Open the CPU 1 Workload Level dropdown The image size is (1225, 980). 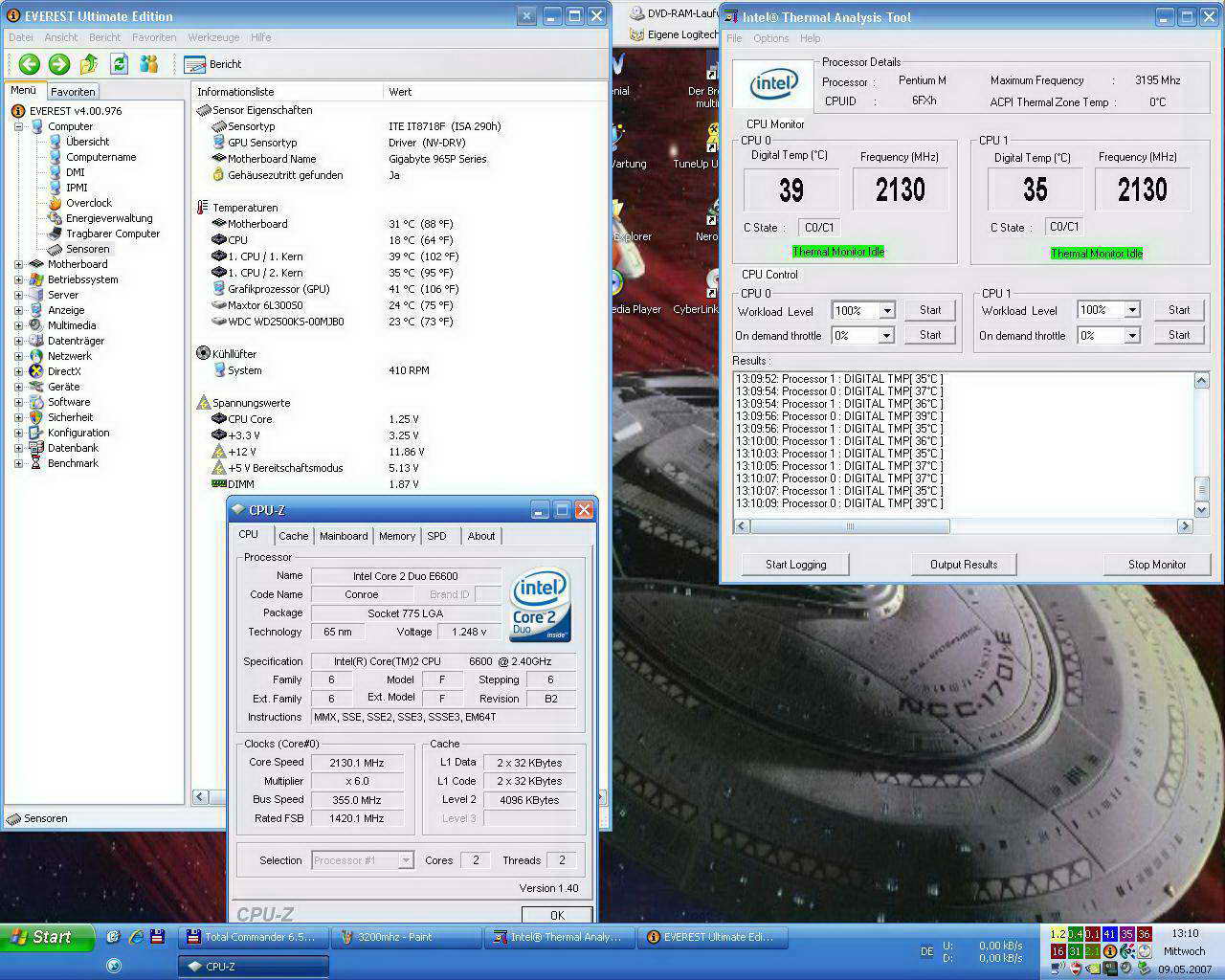coord(1132,310)
